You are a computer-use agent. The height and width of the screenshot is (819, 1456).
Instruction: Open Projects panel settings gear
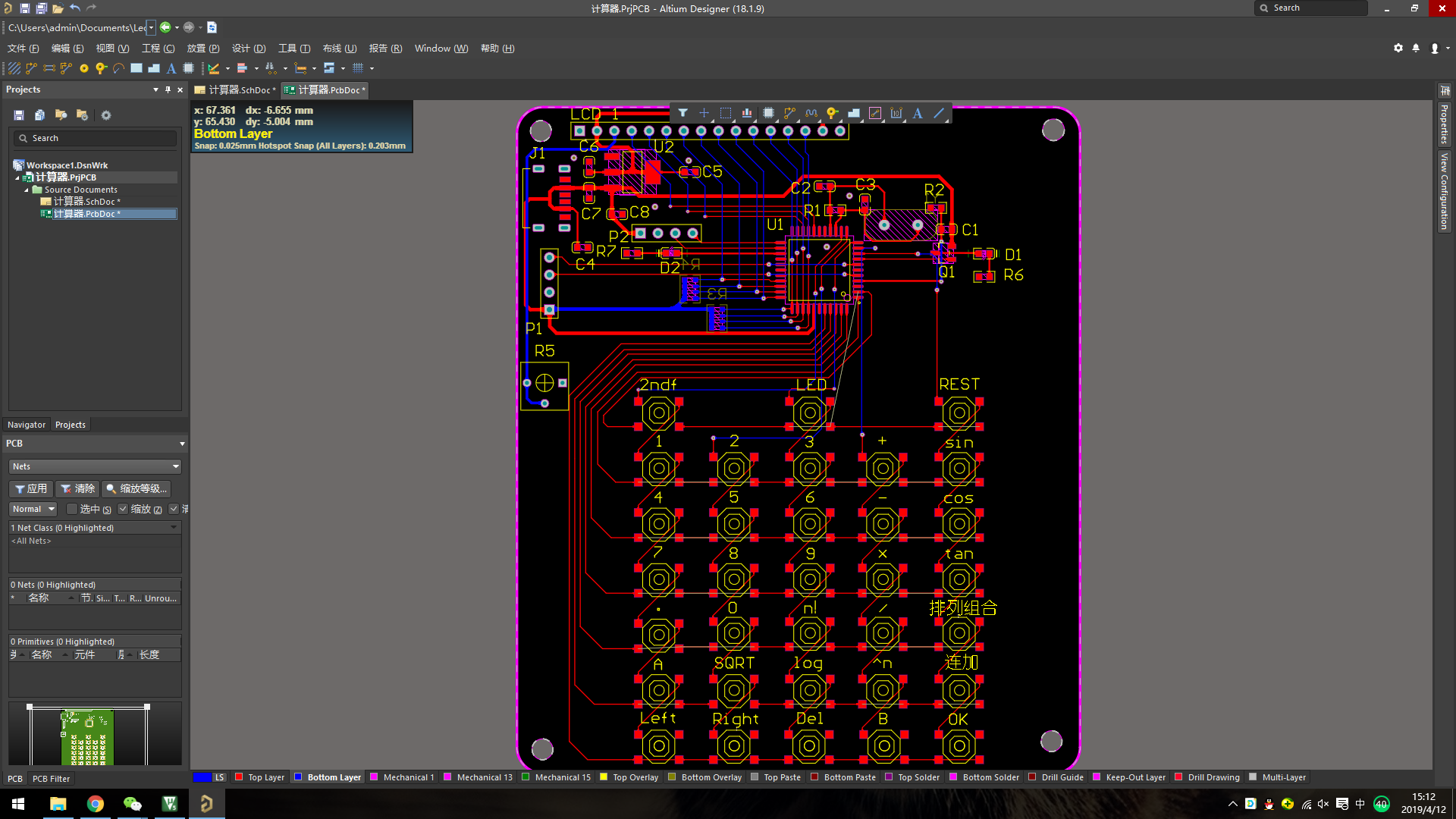[x=106, y=115]
